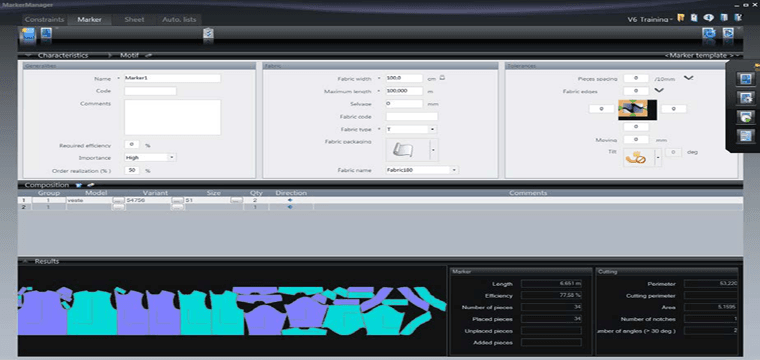Click the new marker icon in toolbar
Screen dimensions: 760x360
point(28,34)
